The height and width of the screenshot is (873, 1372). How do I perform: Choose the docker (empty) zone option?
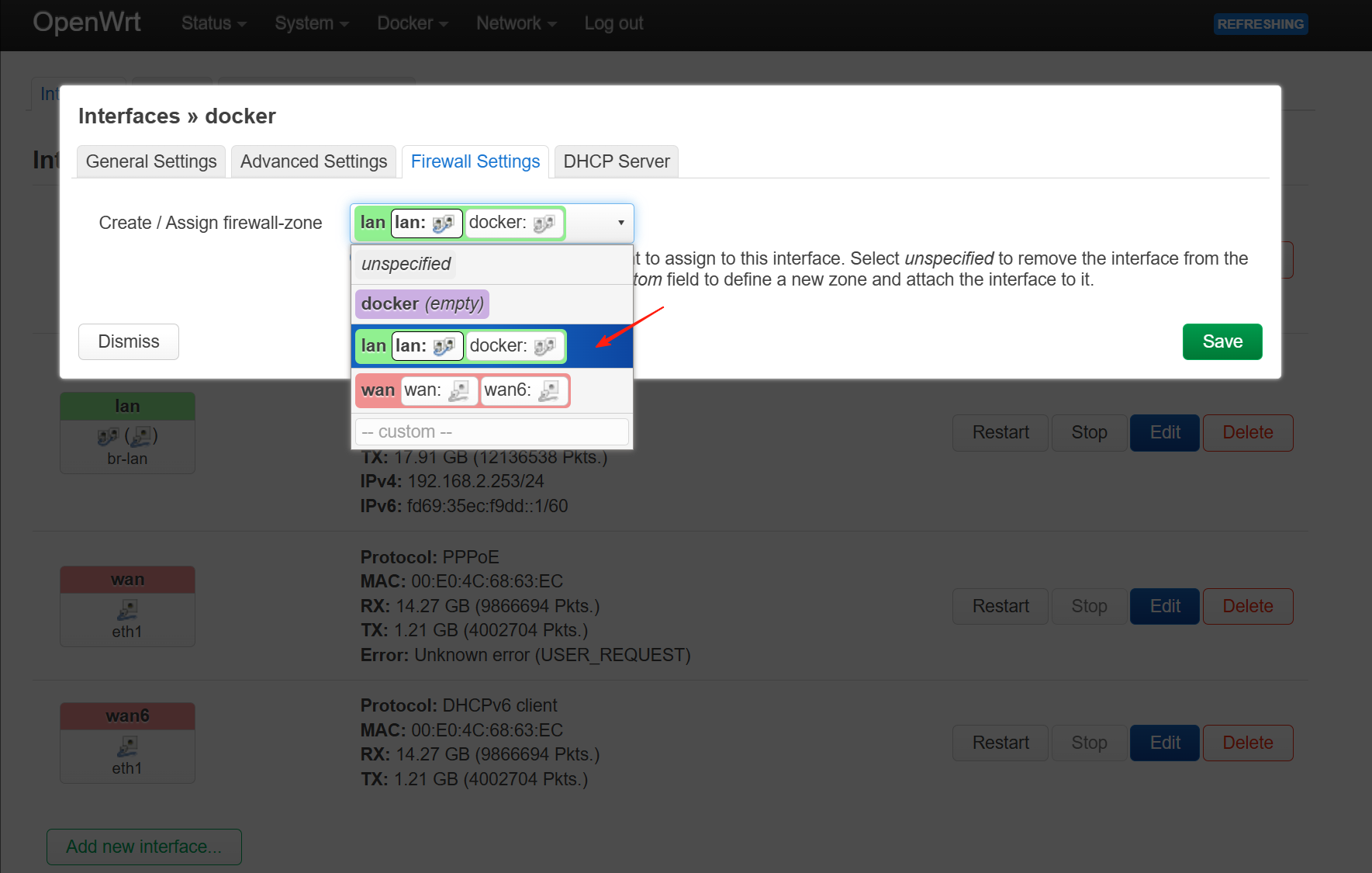422,304
